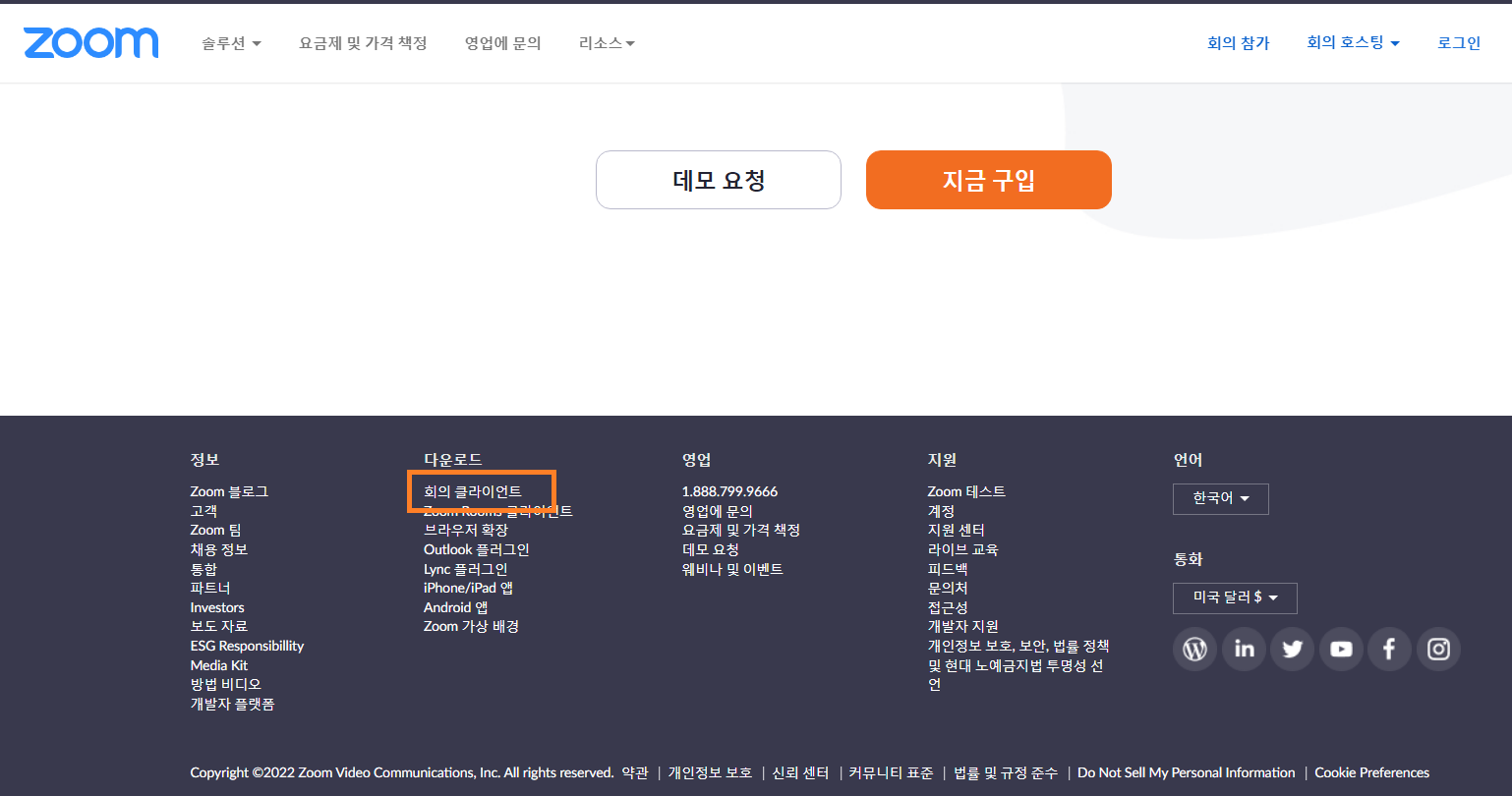
Task: Open the 피드백 support link
Action: (x=948, y=569)
